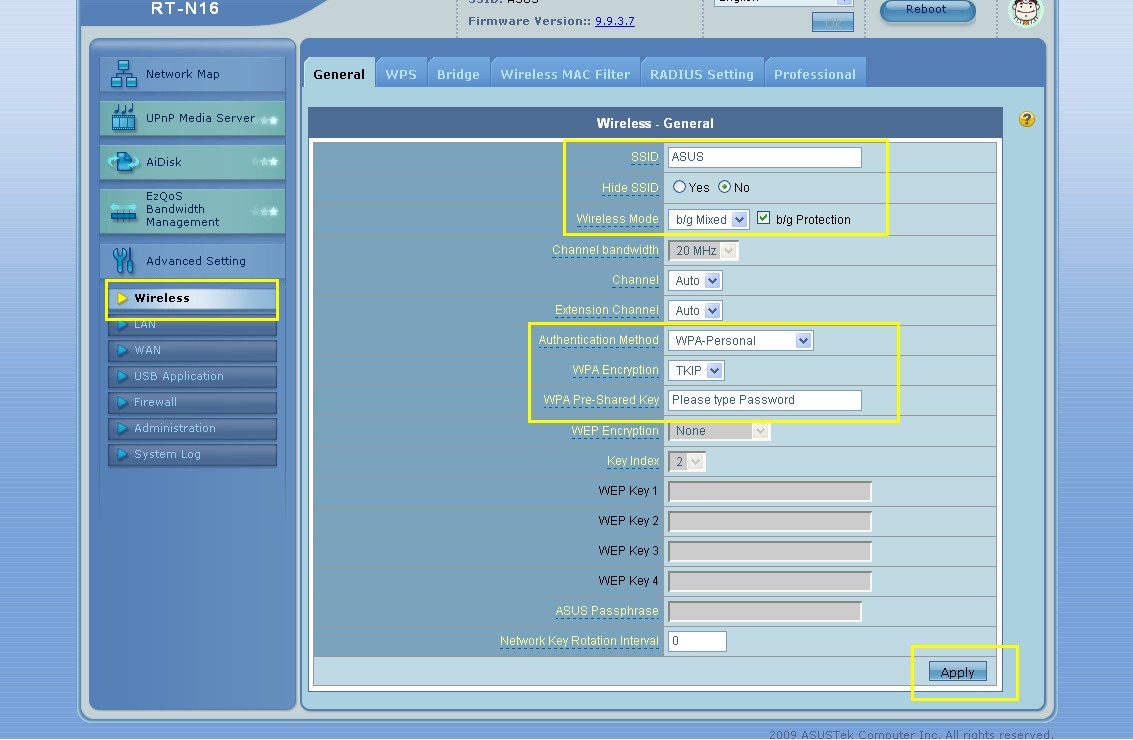Open the Key Index dropdown
The image size is (1133, 740).
pyautogui.click(x=686, y=461)
